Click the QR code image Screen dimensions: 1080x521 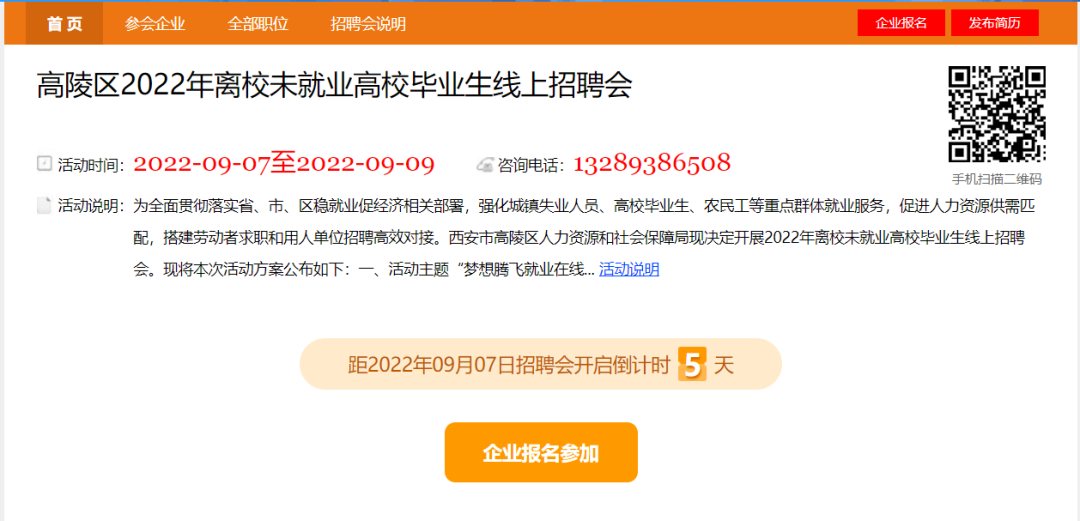[x=997, y=114]
